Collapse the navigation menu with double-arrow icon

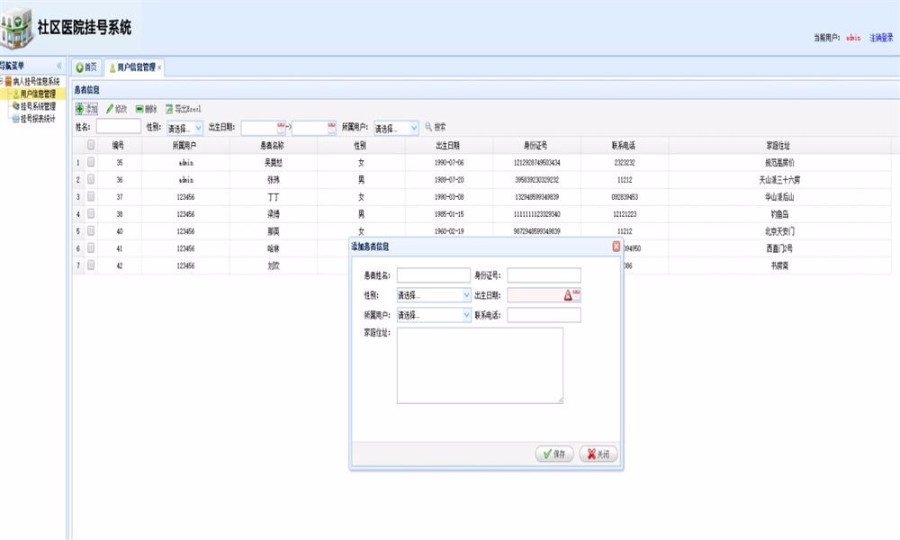pyautogui.click(x=59, y=66)
